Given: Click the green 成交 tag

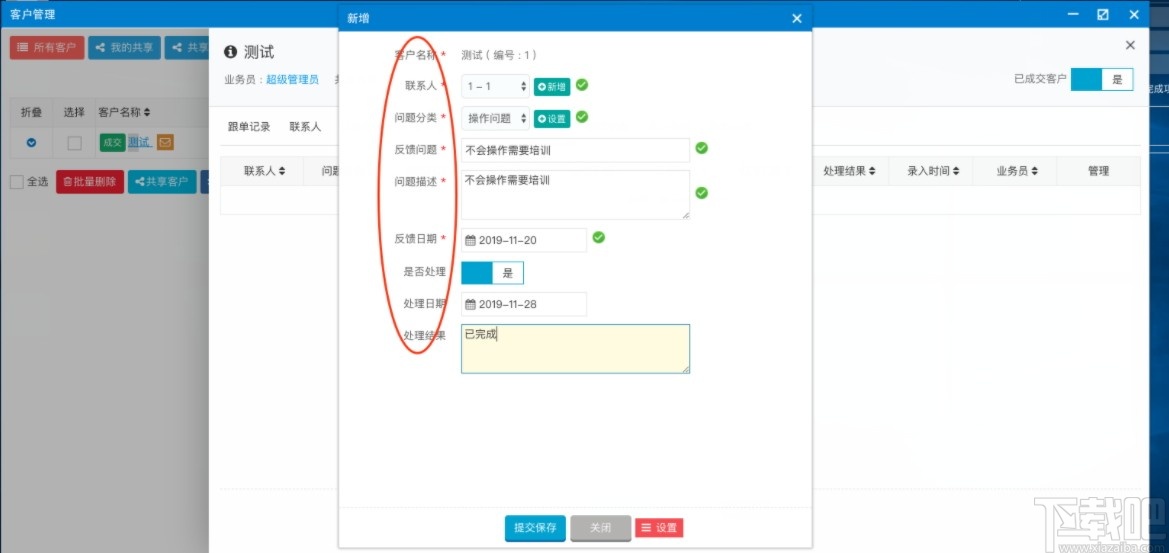Looking at the screenshot, I should point(113,142).
